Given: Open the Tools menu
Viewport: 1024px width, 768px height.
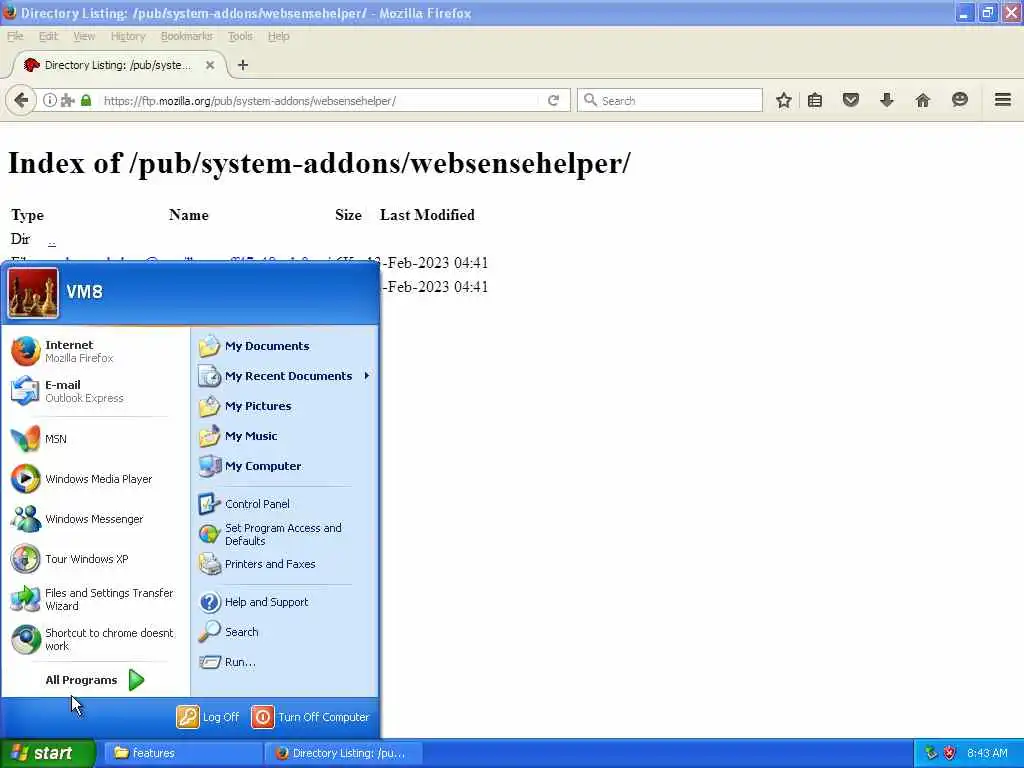Looking at the screenshot, I should 240,36.
